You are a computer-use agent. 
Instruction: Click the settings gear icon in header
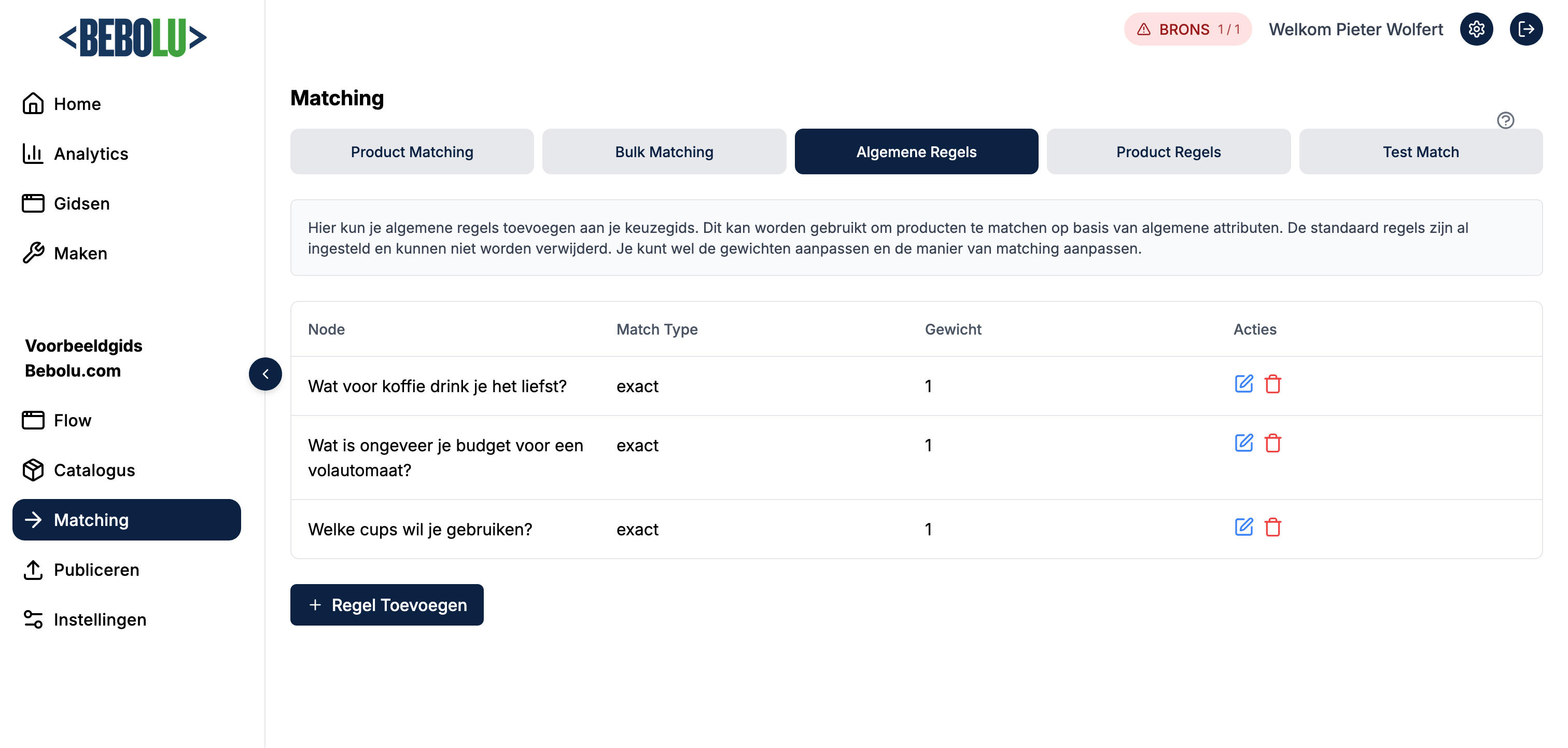pos(1476,29)
